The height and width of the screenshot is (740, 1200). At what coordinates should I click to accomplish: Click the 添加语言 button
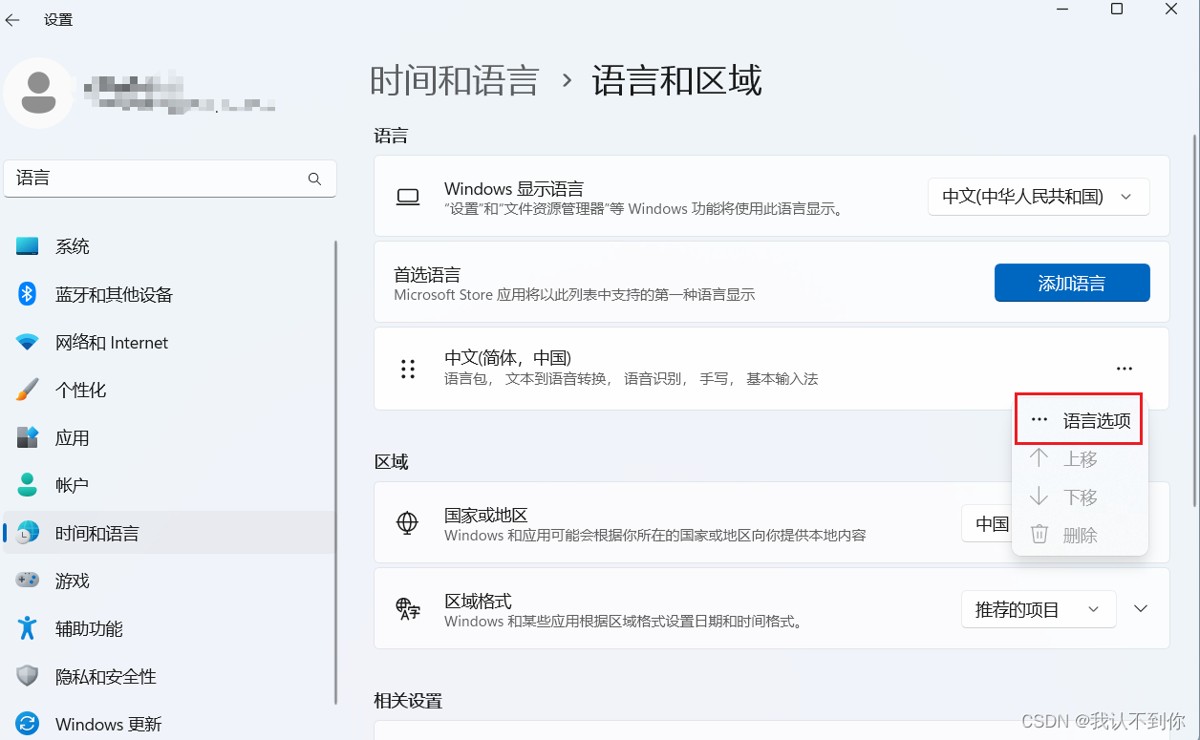tap(1072, 283)
